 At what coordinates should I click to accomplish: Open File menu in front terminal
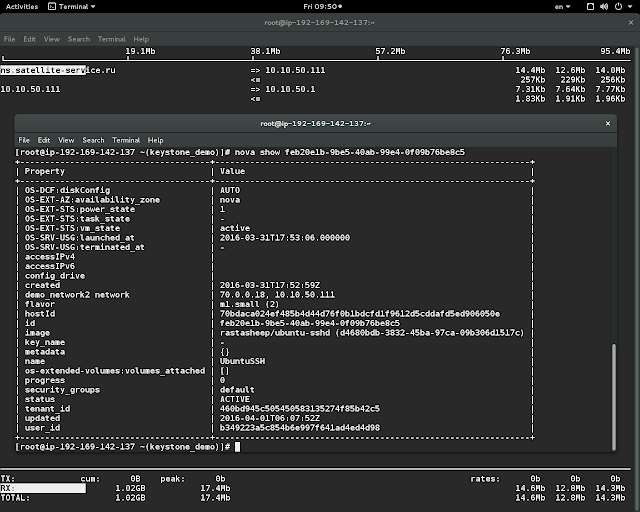click(24, 140)
